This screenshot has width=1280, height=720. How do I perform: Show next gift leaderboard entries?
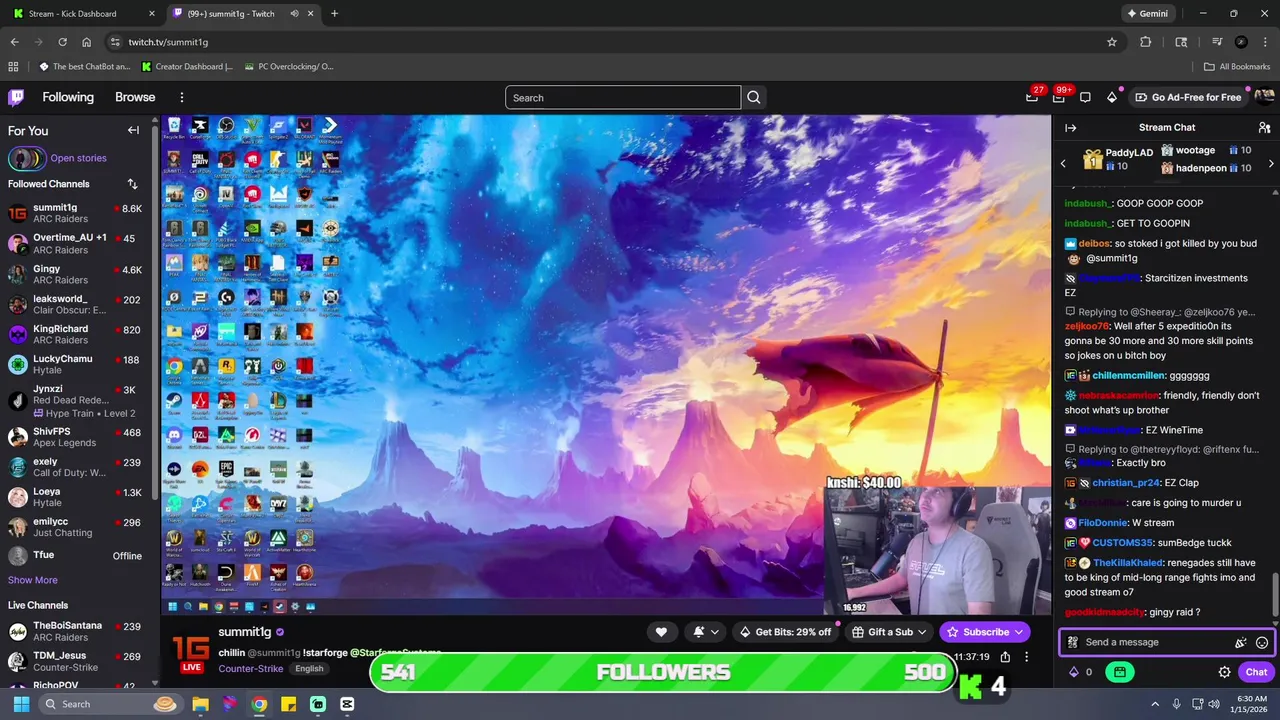click(x=1271, y=163)
